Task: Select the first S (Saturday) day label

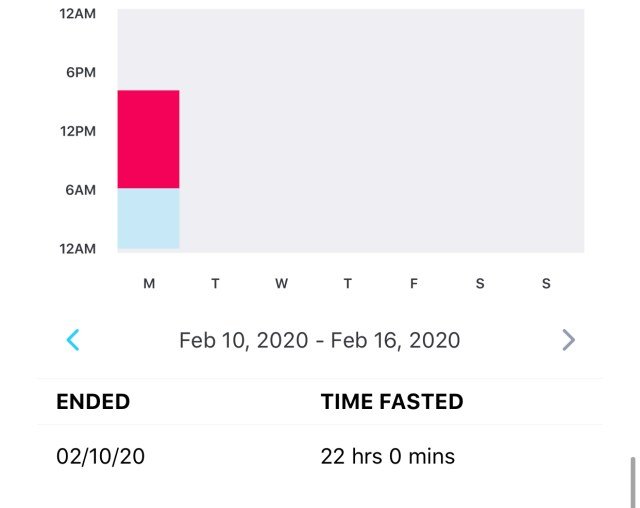Action: pyautogui.click(x=480, y=283)
